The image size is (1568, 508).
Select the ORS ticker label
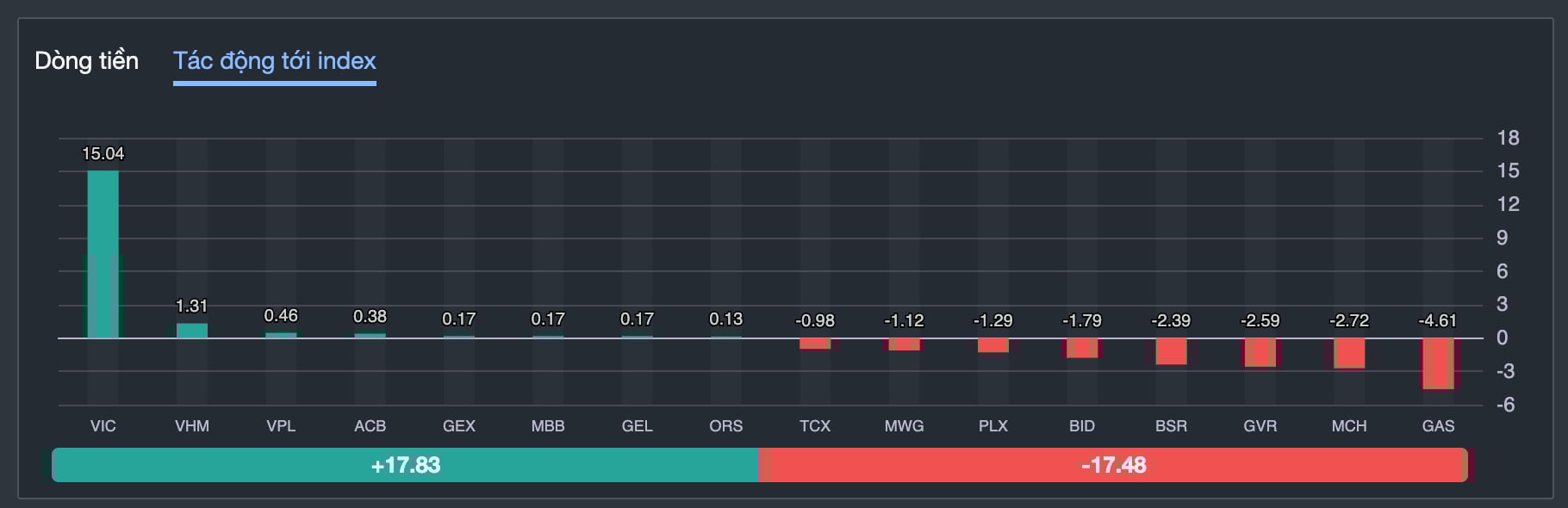pos(725,426)
